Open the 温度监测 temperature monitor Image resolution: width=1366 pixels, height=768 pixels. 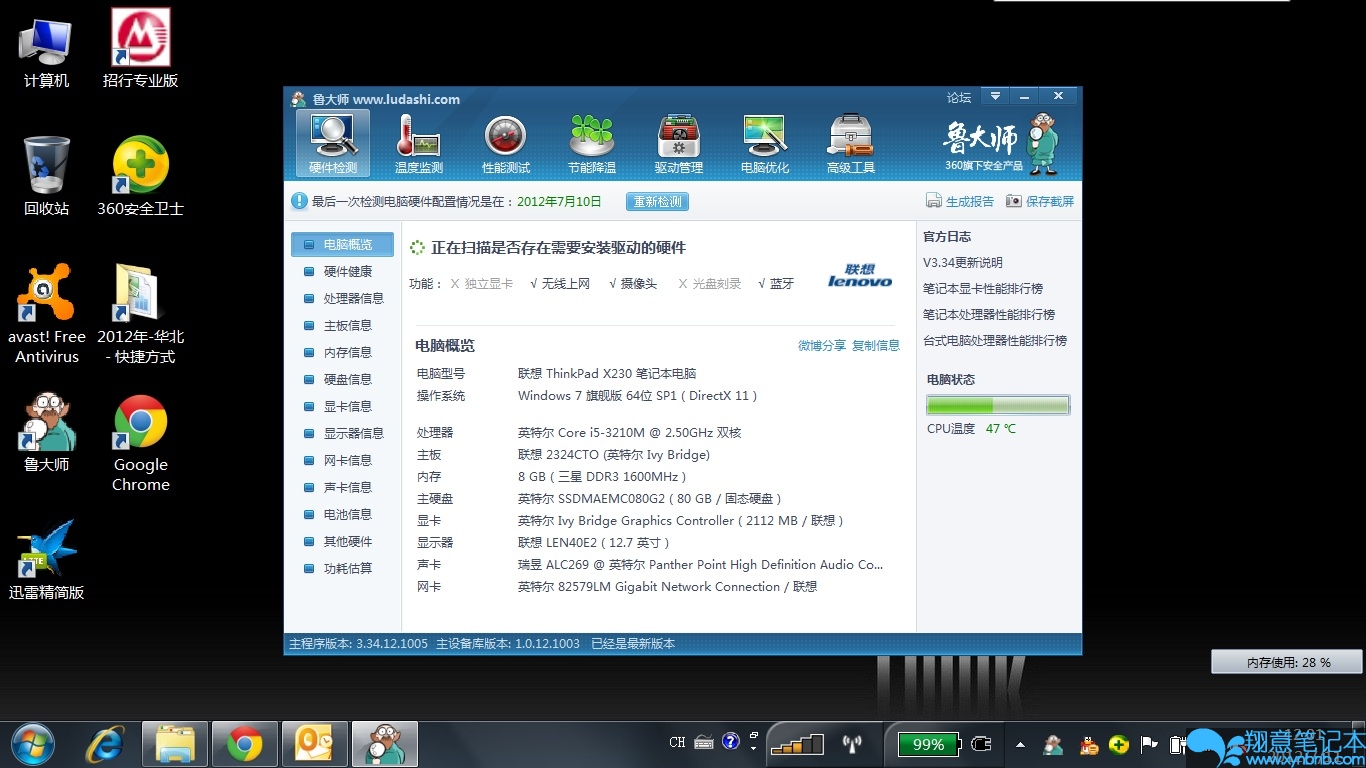point(418,143)
